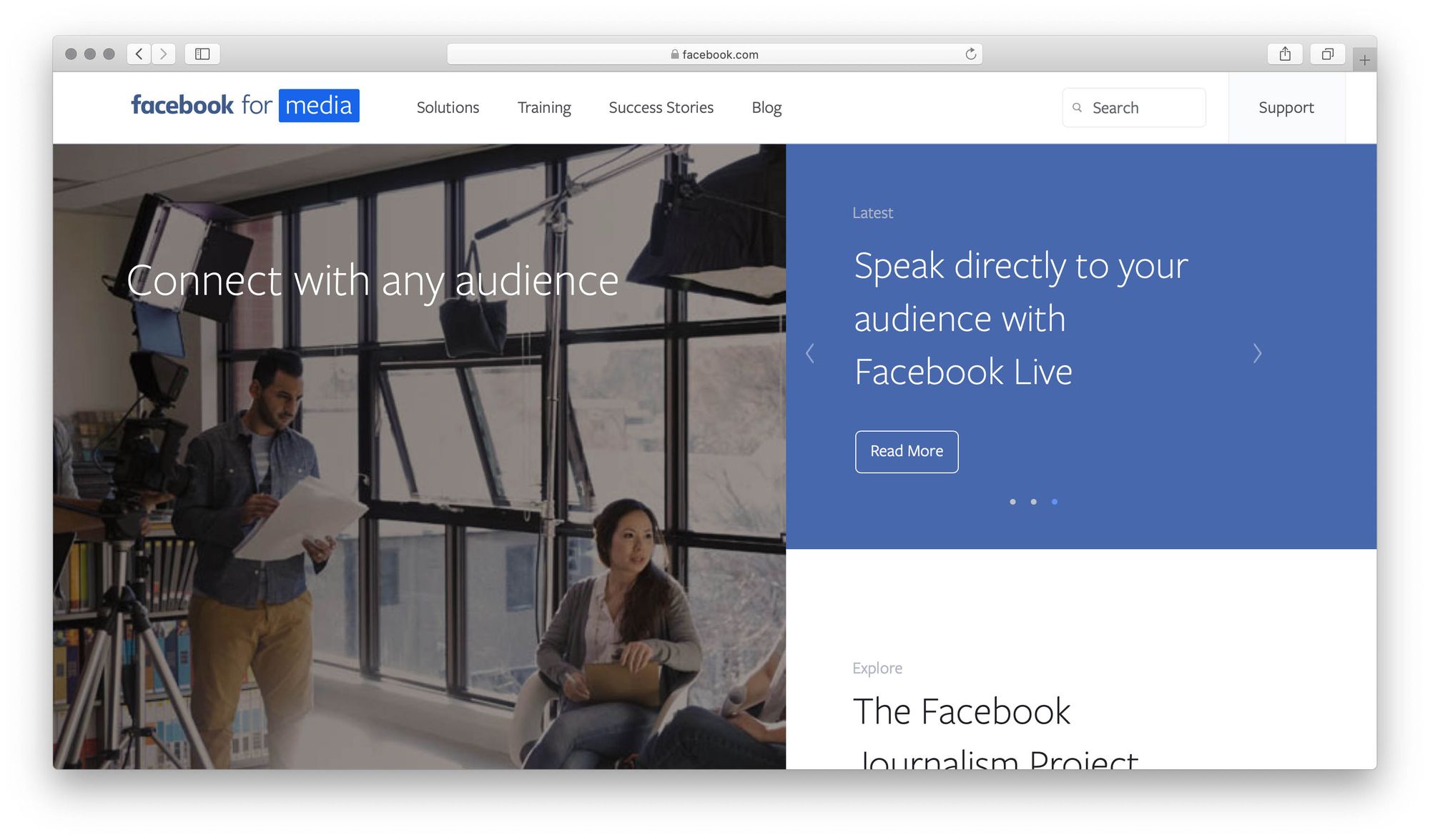1430x840 pixels.
Task: Click the forward navigation arrow
Action: [x=164, y=54]
